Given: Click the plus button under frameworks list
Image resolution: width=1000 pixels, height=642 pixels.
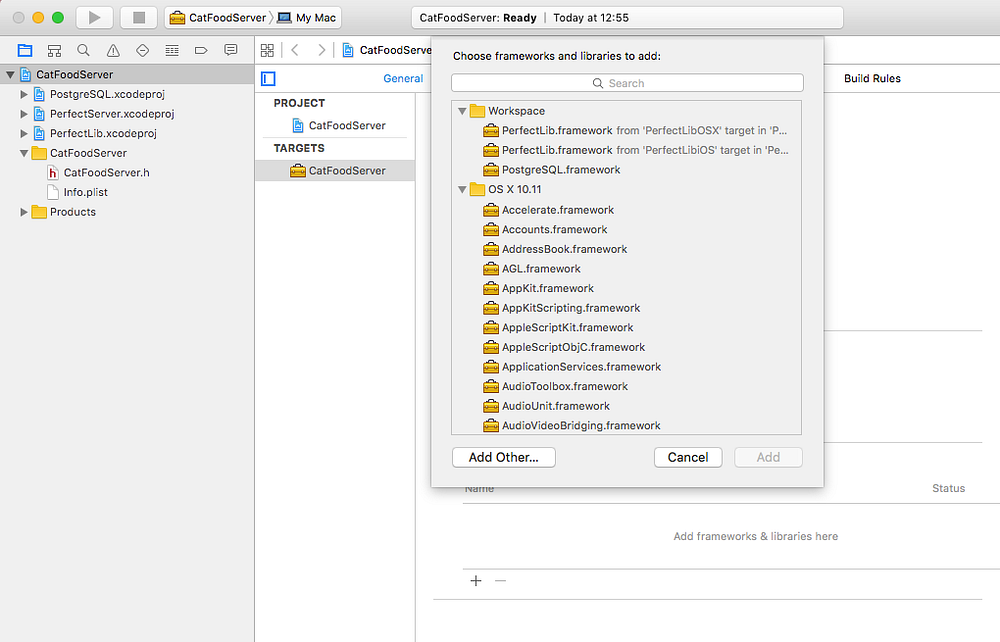Looking at the screenshot, I should click(476, 581).
